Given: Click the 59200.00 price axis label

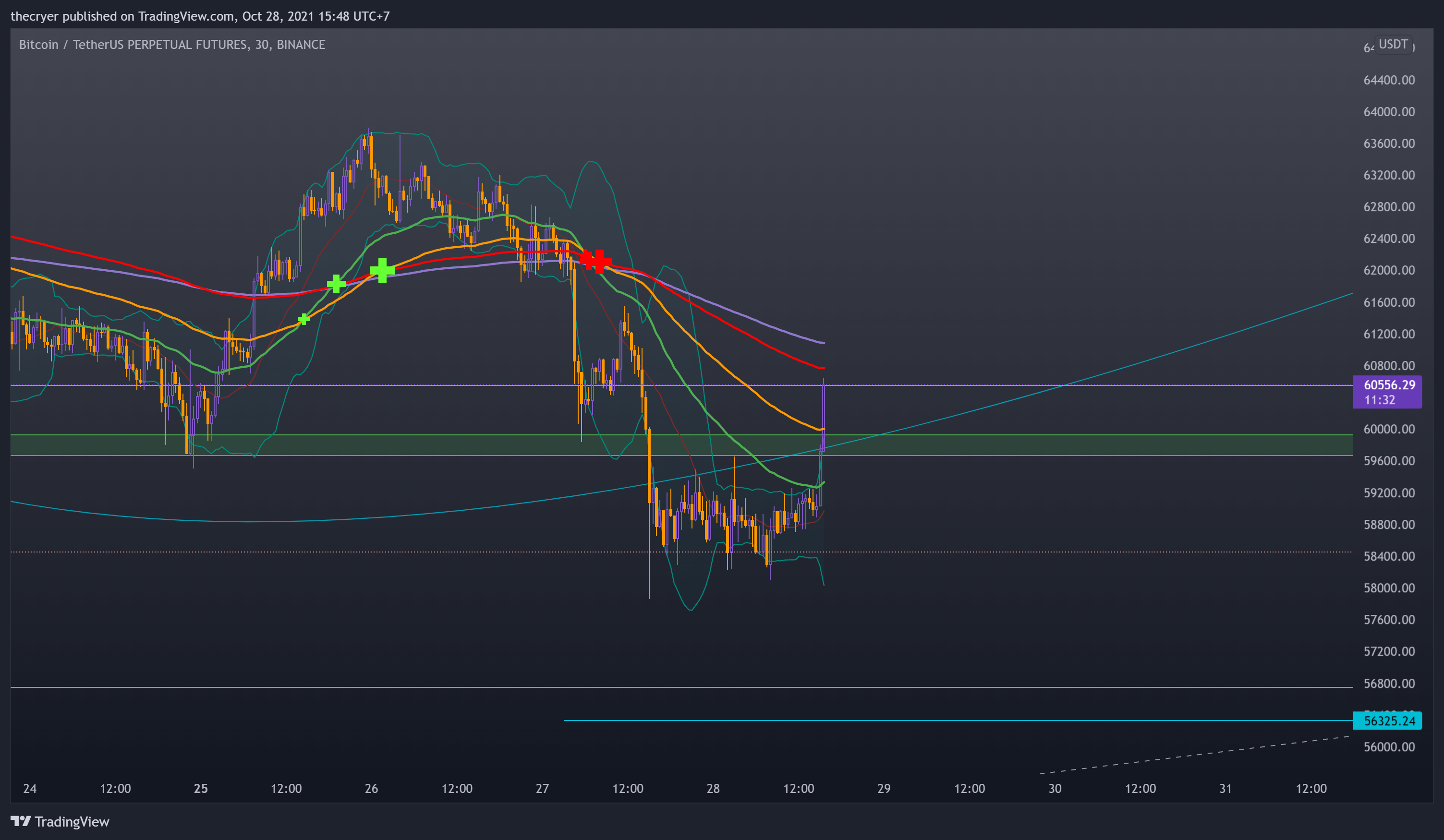Looking at the screenshot, I should pyautogui.click(x=1389, y=493).
